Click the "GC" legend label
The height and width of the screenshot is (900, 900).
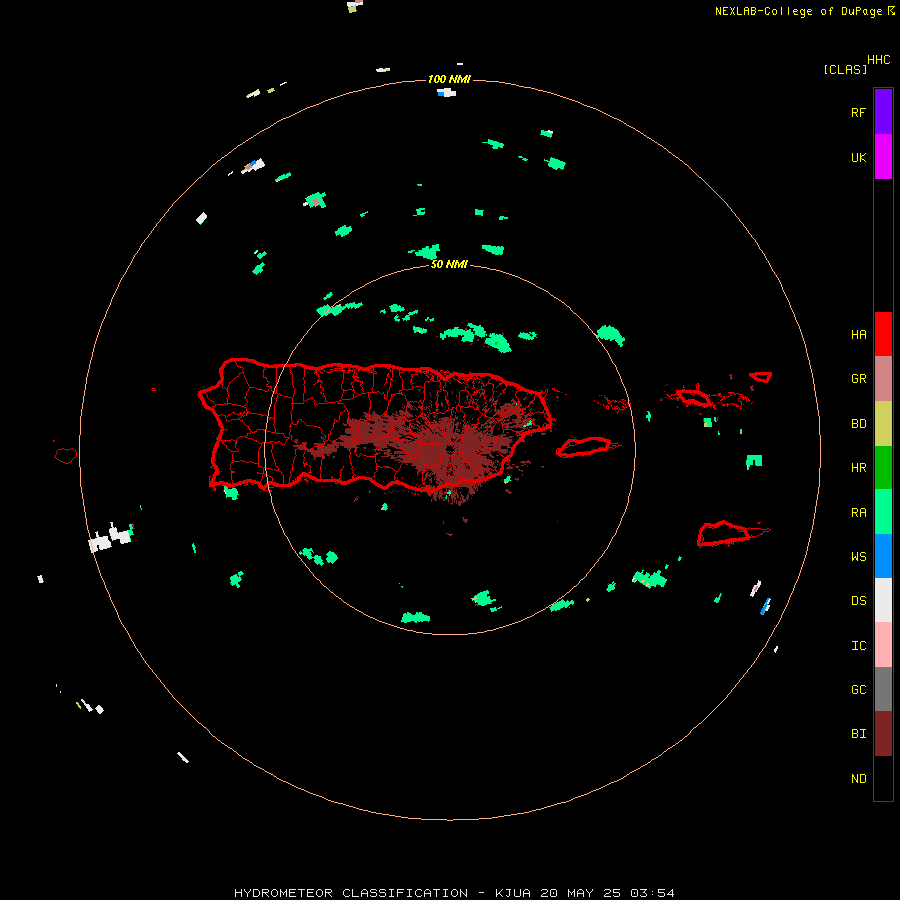(x=858, y=689)
